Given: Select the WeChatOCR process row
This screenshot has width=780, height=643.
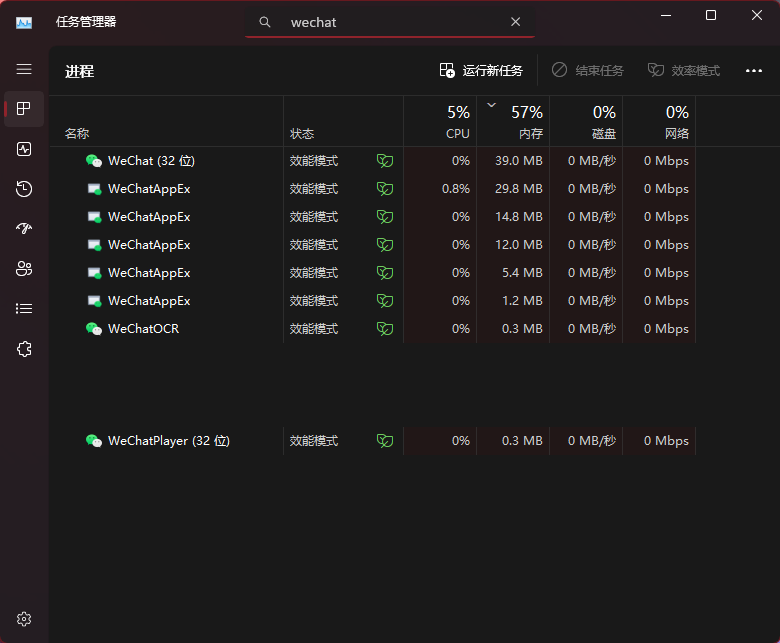Looking at the screenshot, I should tap(373, 329).
